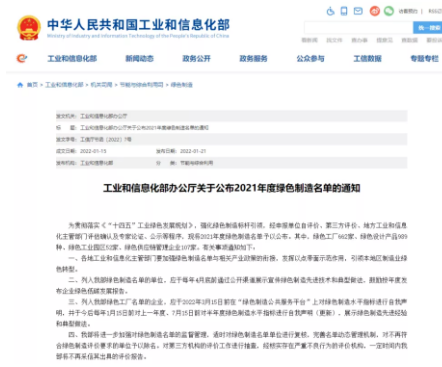442x367 pixels.
Task: Click the site search input field
Action: [x=358, y=28]
